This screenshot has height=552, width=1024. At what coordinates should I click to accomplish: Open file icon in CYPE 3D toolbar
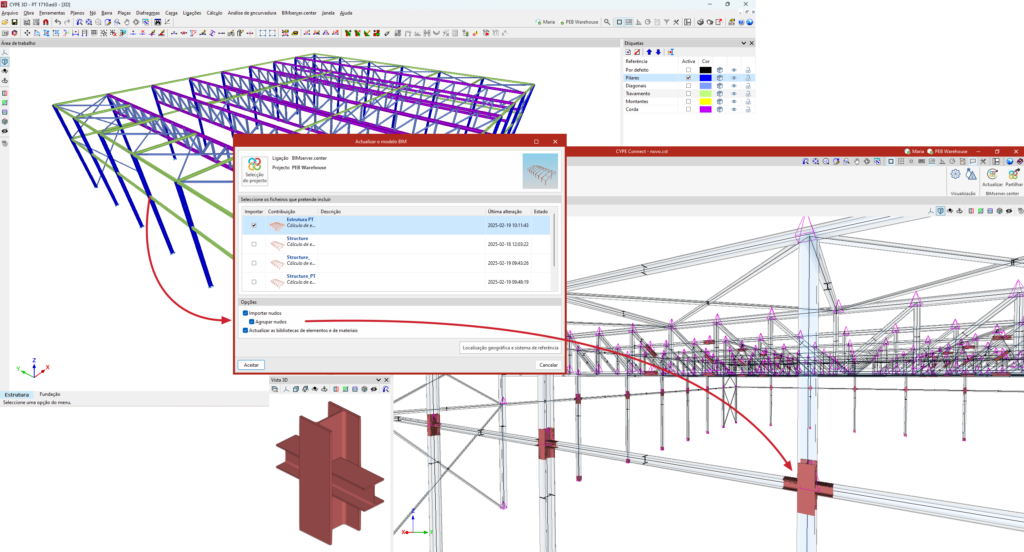[x=5, y=22]
